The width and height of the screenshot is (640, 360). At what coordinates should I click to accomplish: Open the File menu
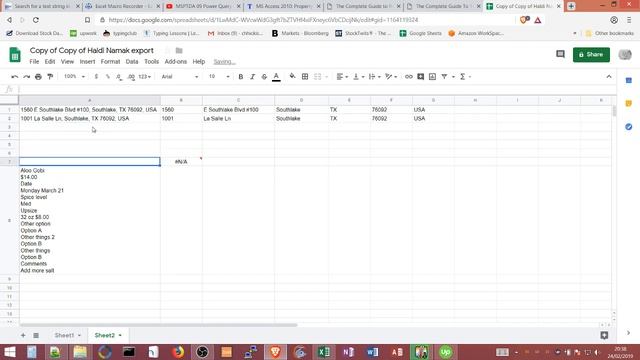[x=34, y=62]
